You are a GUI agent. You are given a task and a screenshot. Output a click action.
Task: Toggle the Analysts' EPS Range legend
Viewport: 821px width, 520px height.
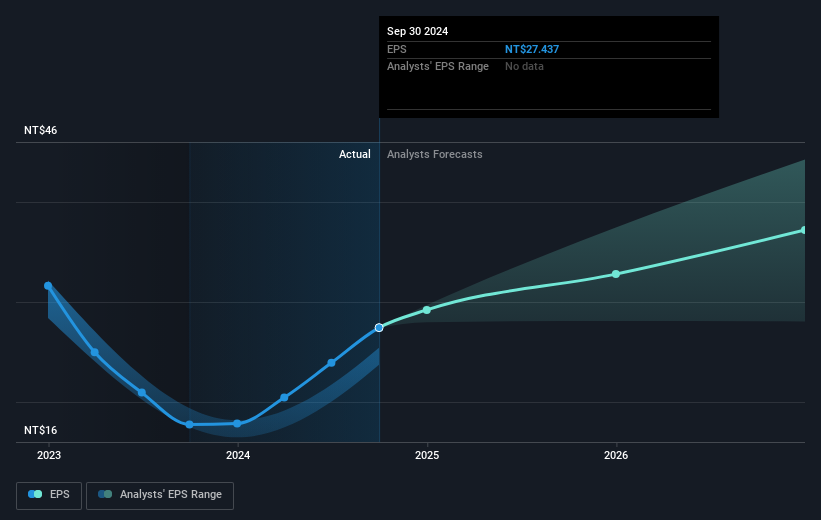tap(160, 495)
